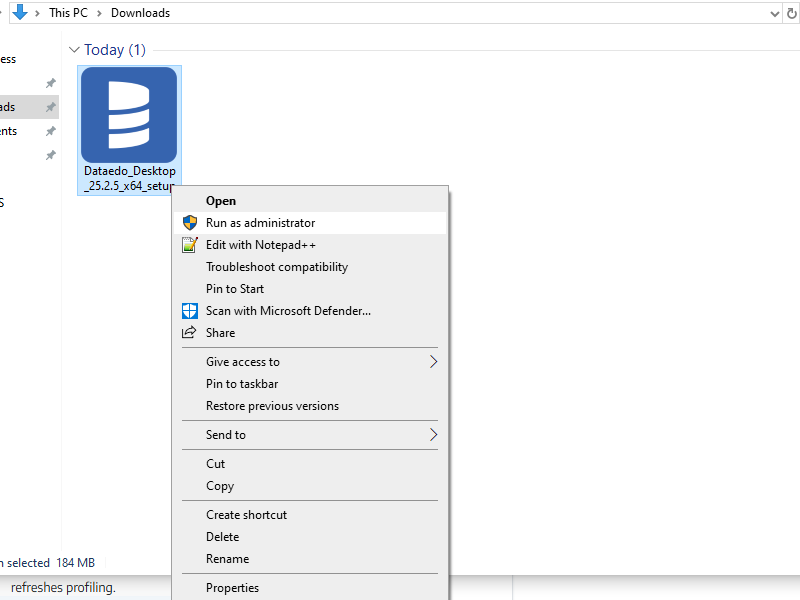Open the Give access to entry
Viewport: 800px width, 600px height.
click(310, 362)
